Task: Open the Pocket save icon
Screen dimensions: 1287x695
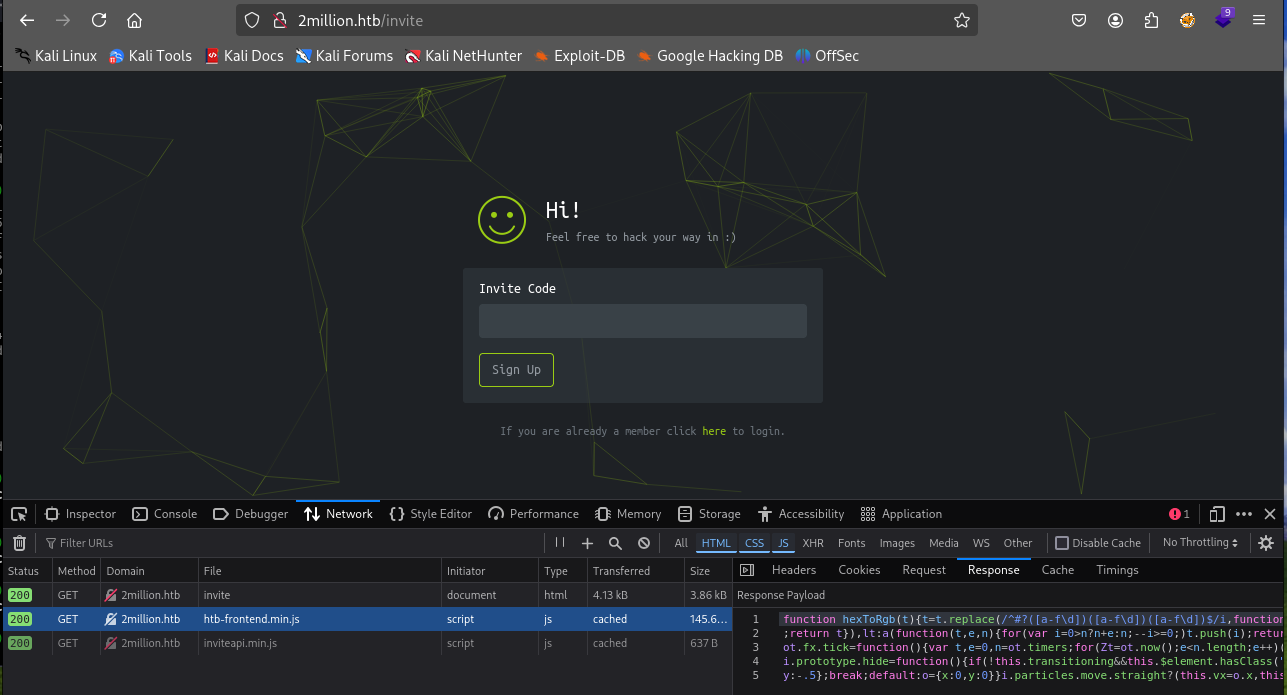Action: click(x=1079, y=20)
